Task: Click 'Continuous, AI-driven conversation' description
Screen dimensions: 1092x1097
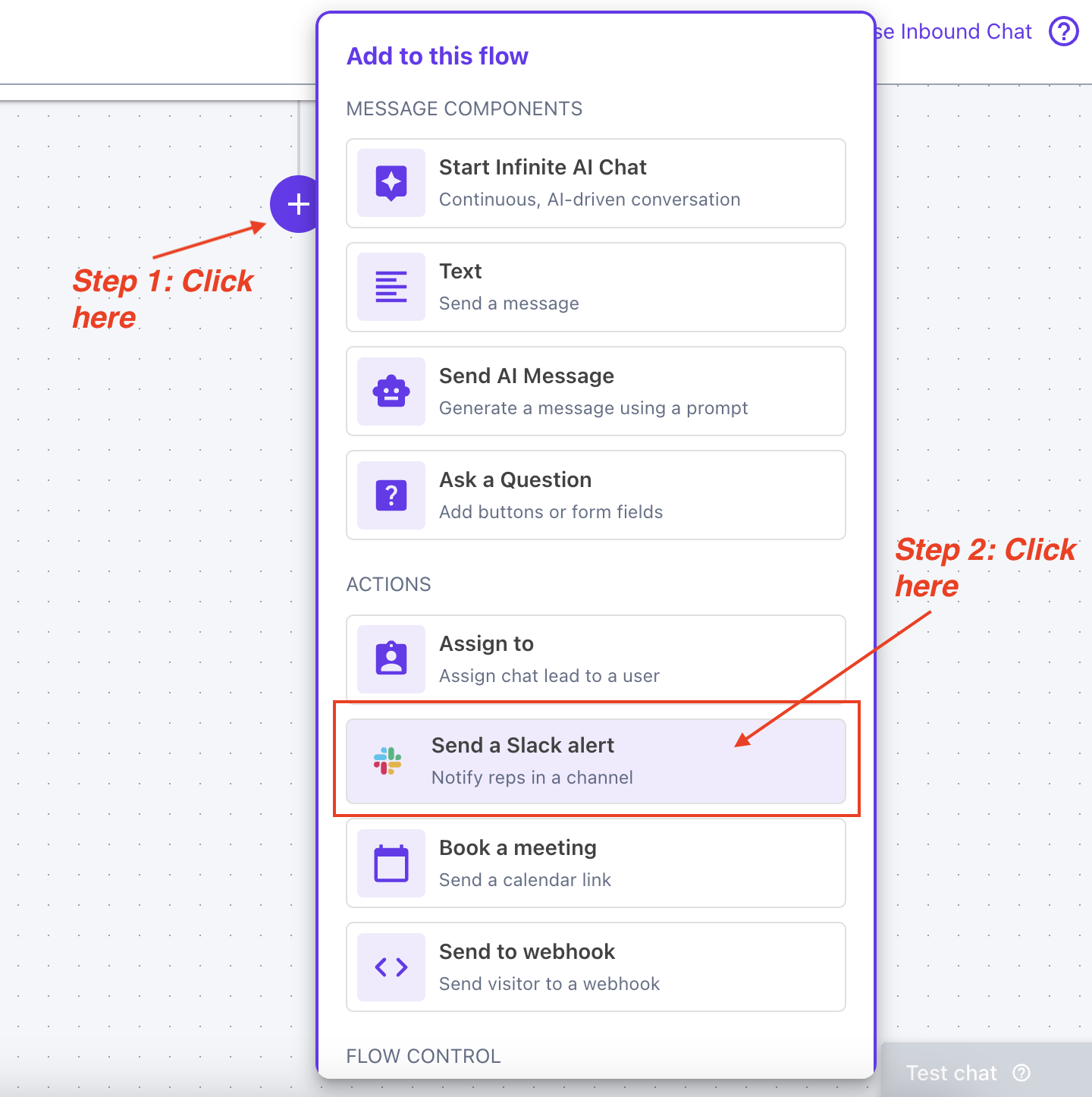Action: point(590,200)
